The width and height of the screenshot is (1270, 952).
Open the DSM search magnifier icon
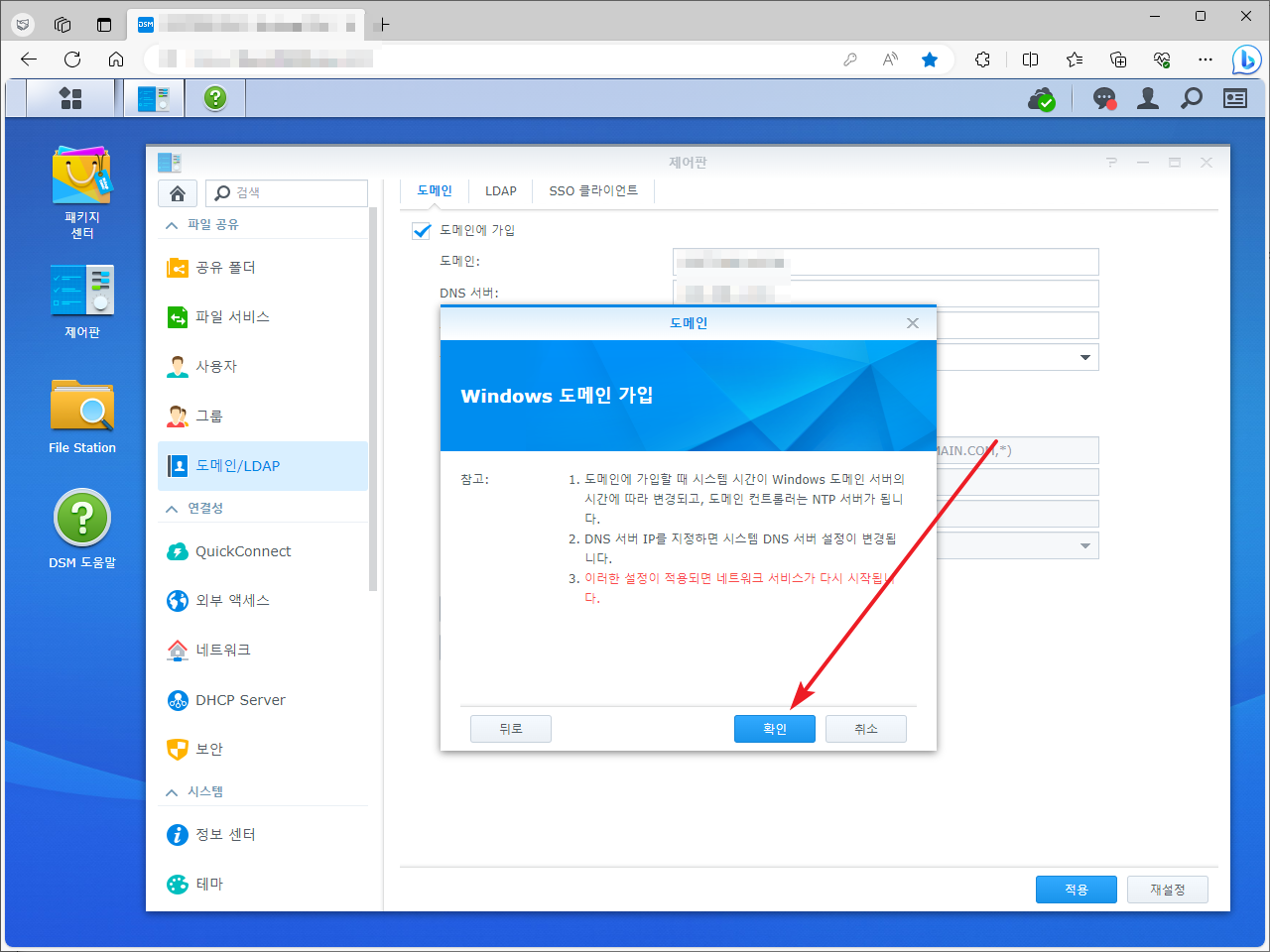click(x=1192, y=98)
